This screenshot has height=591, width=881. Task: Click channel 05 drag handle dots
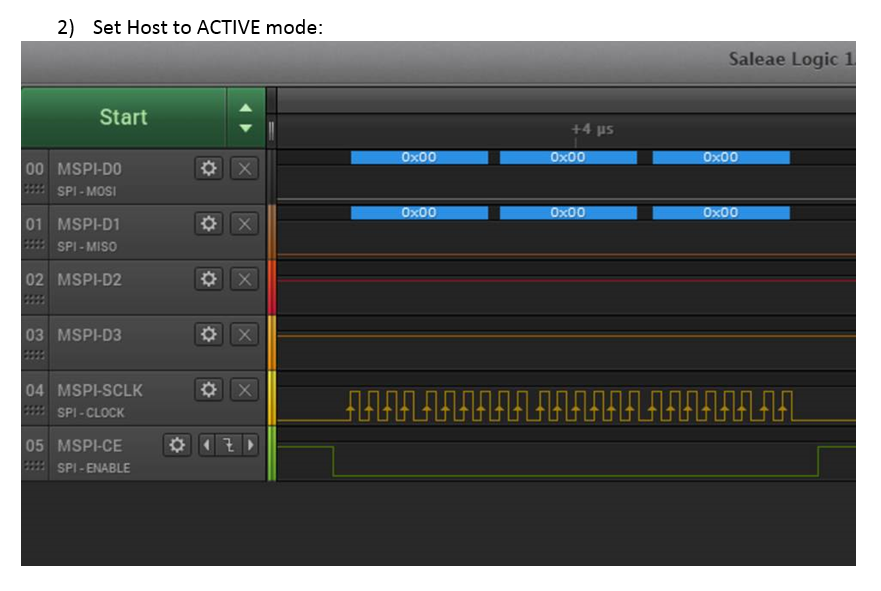click(x=34, y=465)
